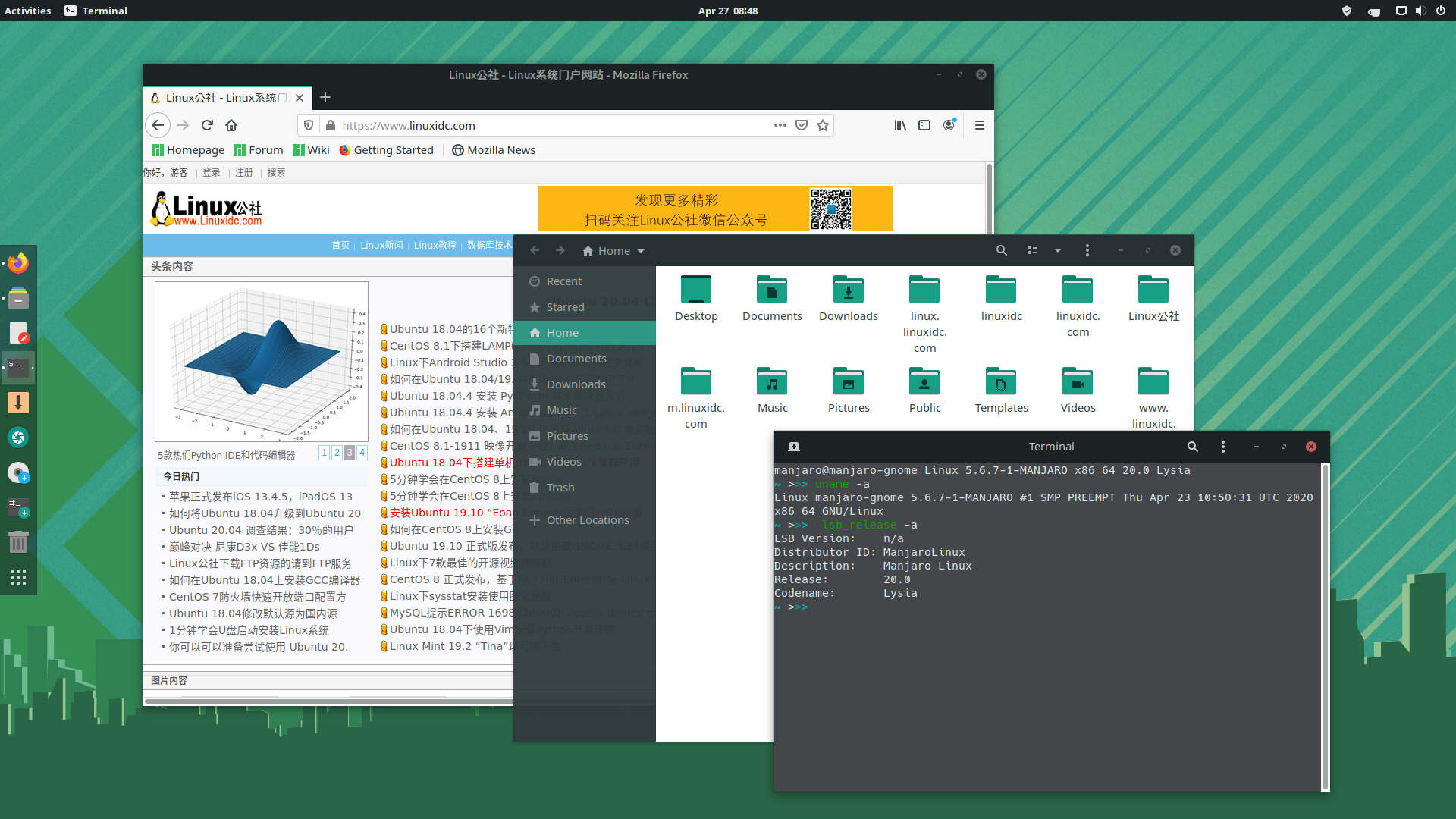Click search icon in Files window
This screenshot has height=819, width=1456.
pos(1002,250)
